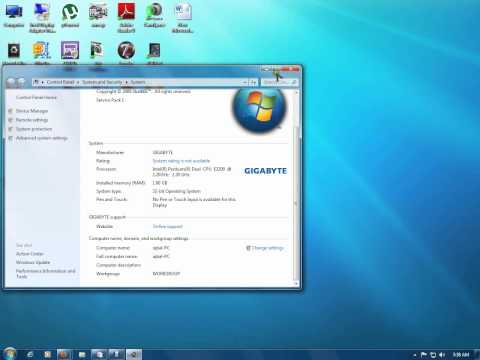Viewport: 480px width, 360px height.
Task: Click the Workgroup label
Action: point(108,274)
